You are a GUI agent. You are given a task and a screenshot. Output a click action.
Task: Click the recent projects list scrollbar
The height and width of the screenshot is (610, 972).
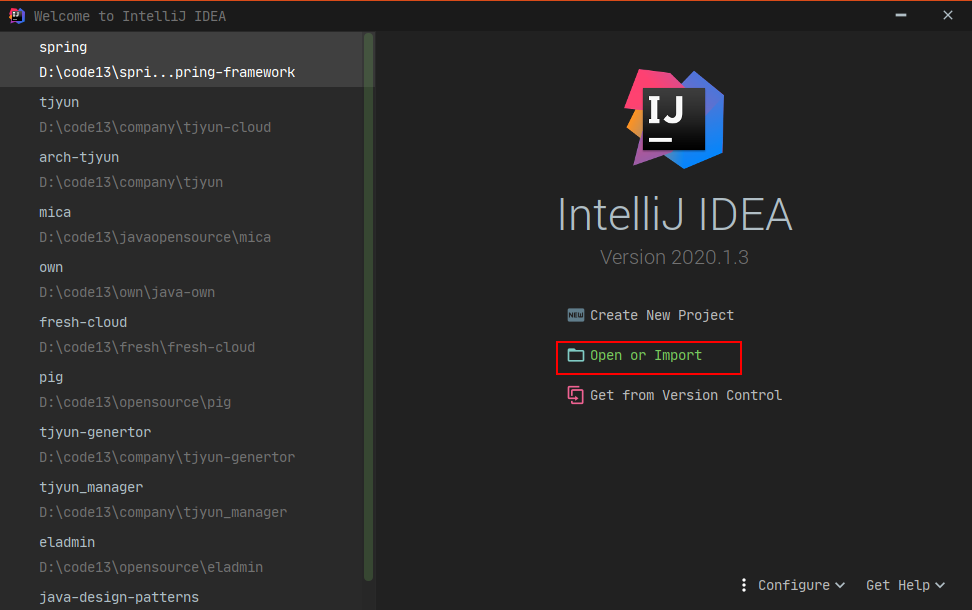(369, 300)
